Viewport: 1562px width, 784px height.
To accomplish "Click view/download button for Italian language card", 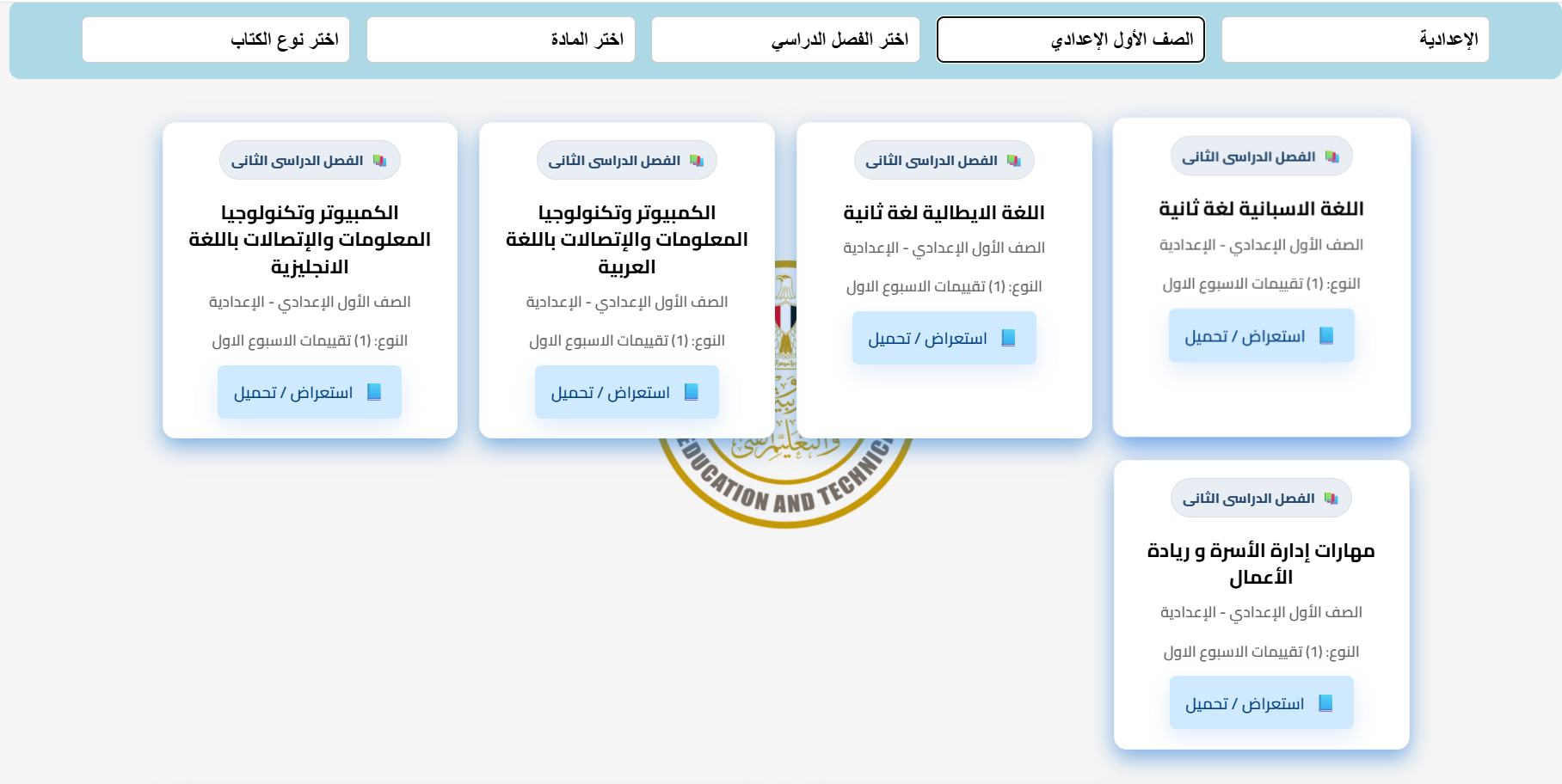I will 944,339.
